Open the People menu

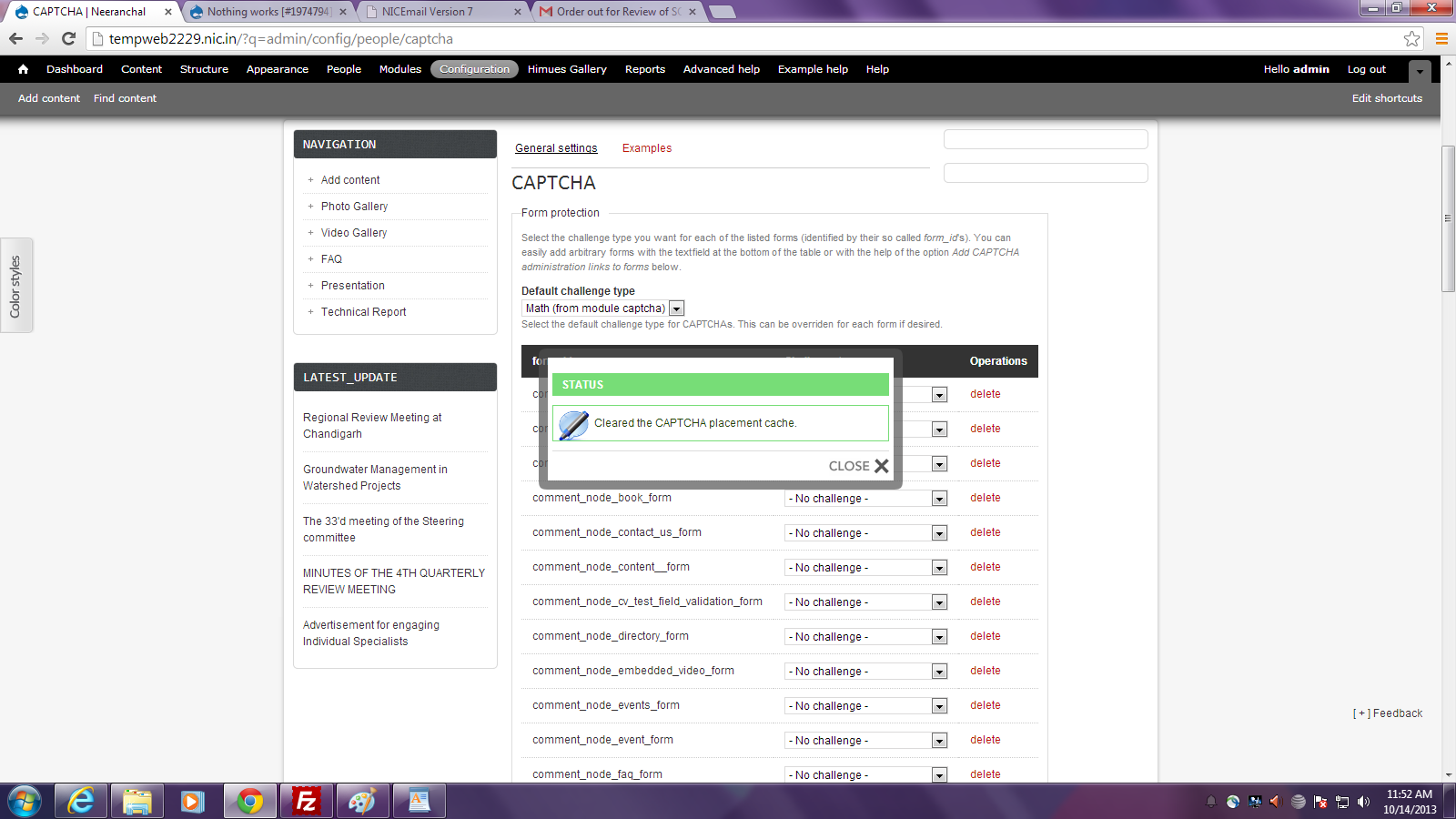pos(344,69)
